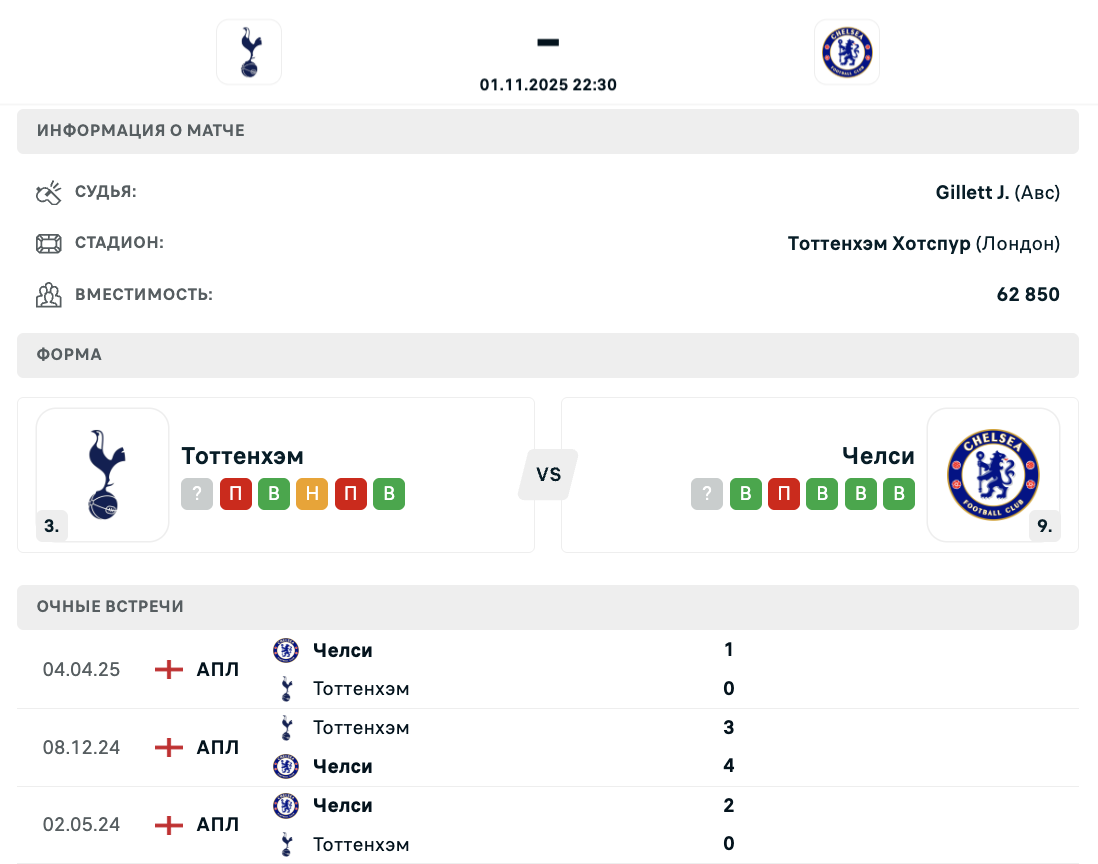Select Chelsea's red loss form badge
The image size is (1098, 864).
pos(783,494)
